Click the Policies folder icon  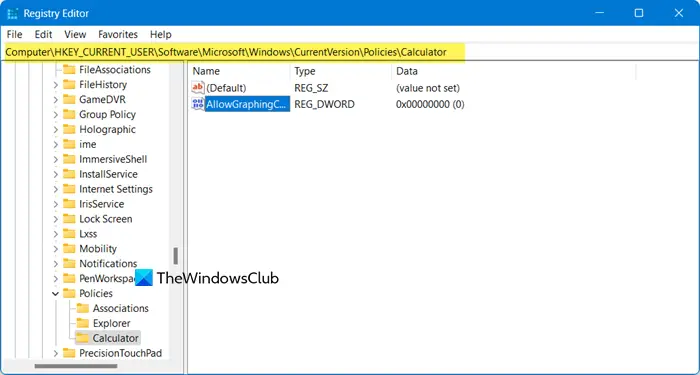click(69, 293)
